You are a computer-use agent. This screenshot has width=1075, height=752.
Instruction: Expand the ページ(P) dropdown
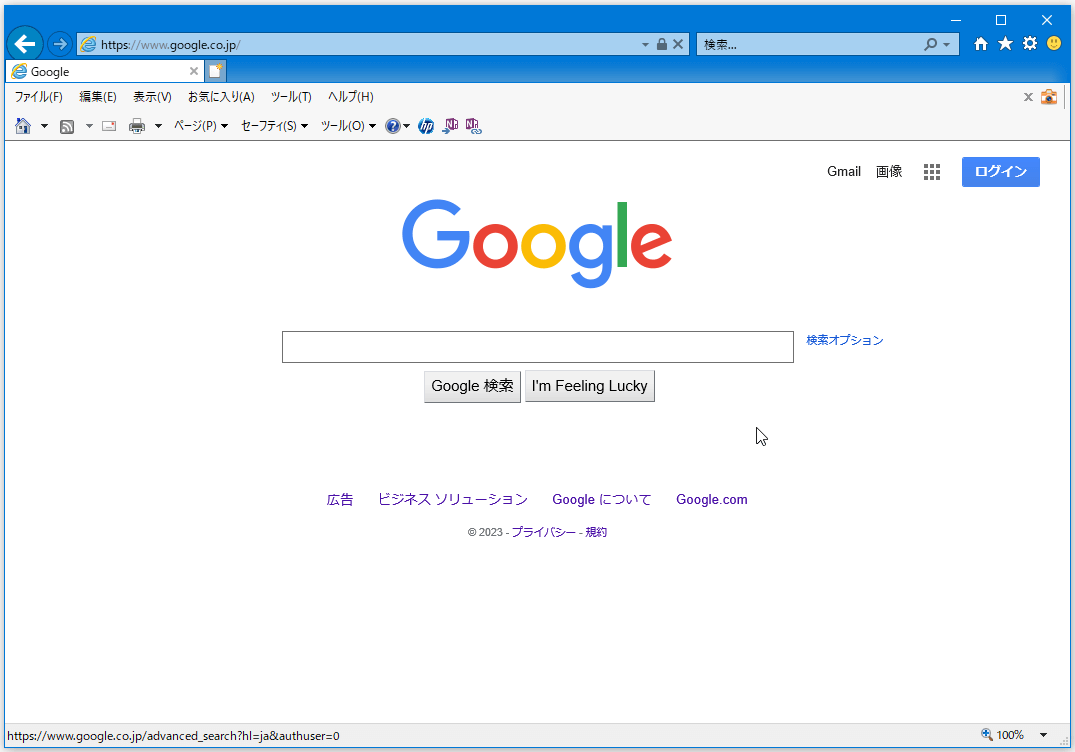click(201, 126)
